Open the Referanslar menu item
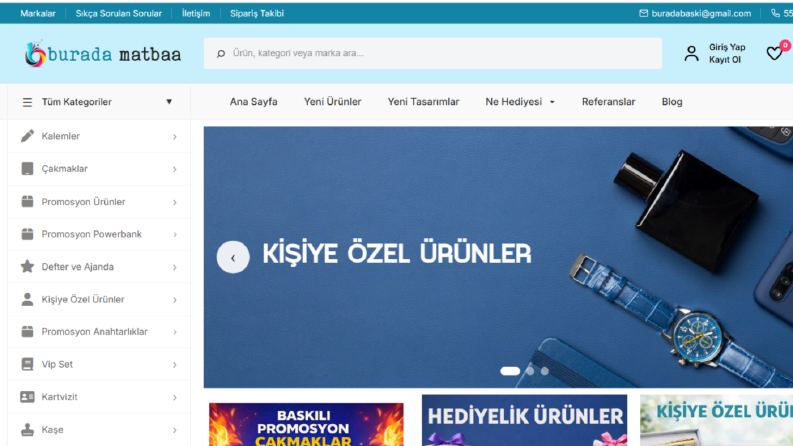Viewport: 793px width, 446px height. click(x=608, y=102)
